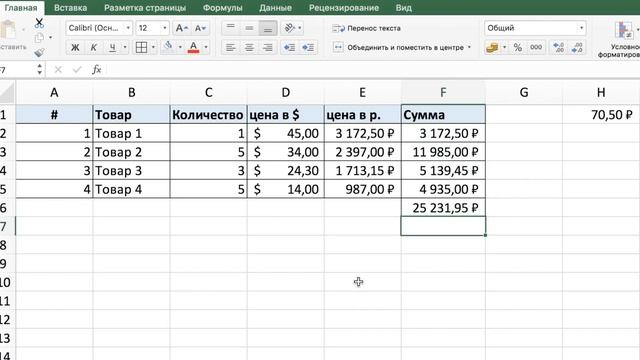Apply percent style format
Viewport: 640px width, 360px height.
(518, 47)
